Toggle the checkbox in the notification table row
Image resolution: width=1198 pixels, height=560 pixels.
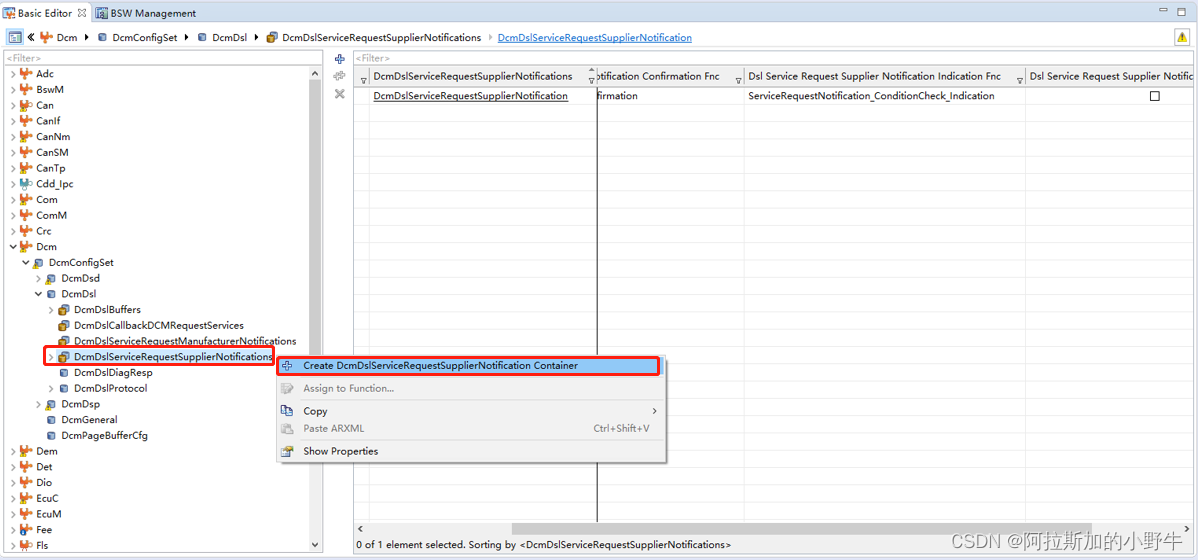pos(1154,96)
